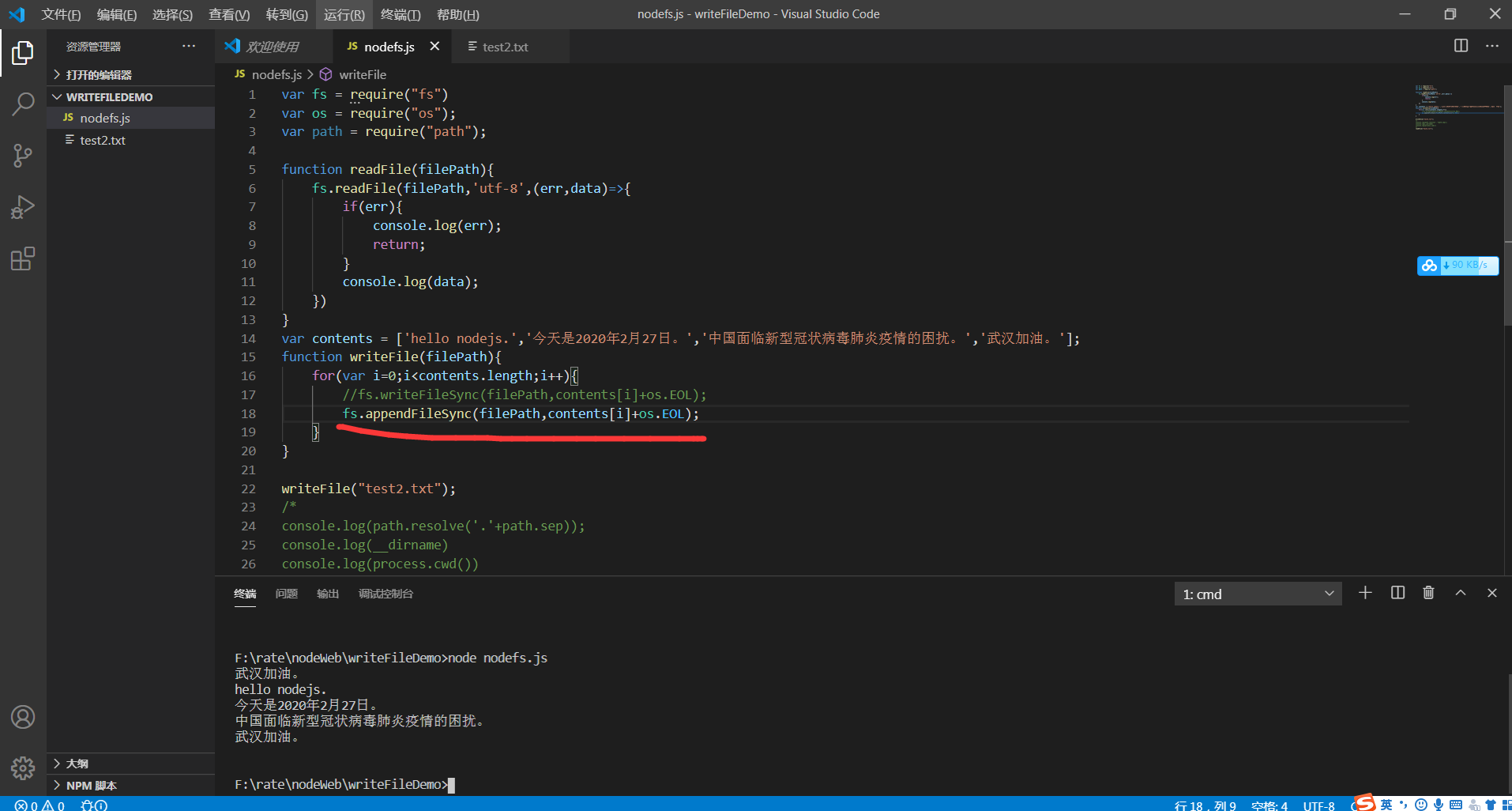Click the Accounts icon above the gear
Viewport: 1512px width, 811px height.
pyautogui.click(x=23, y=717)
